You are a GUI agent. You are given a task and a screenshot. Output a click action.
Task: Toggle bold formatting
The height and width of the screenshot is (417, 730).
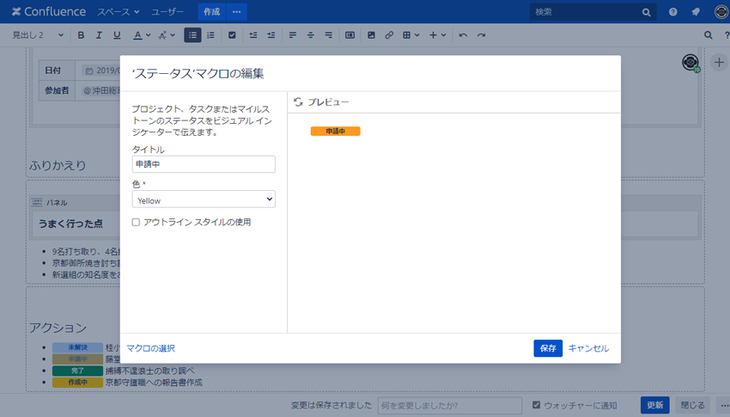[x=81, y=35]
